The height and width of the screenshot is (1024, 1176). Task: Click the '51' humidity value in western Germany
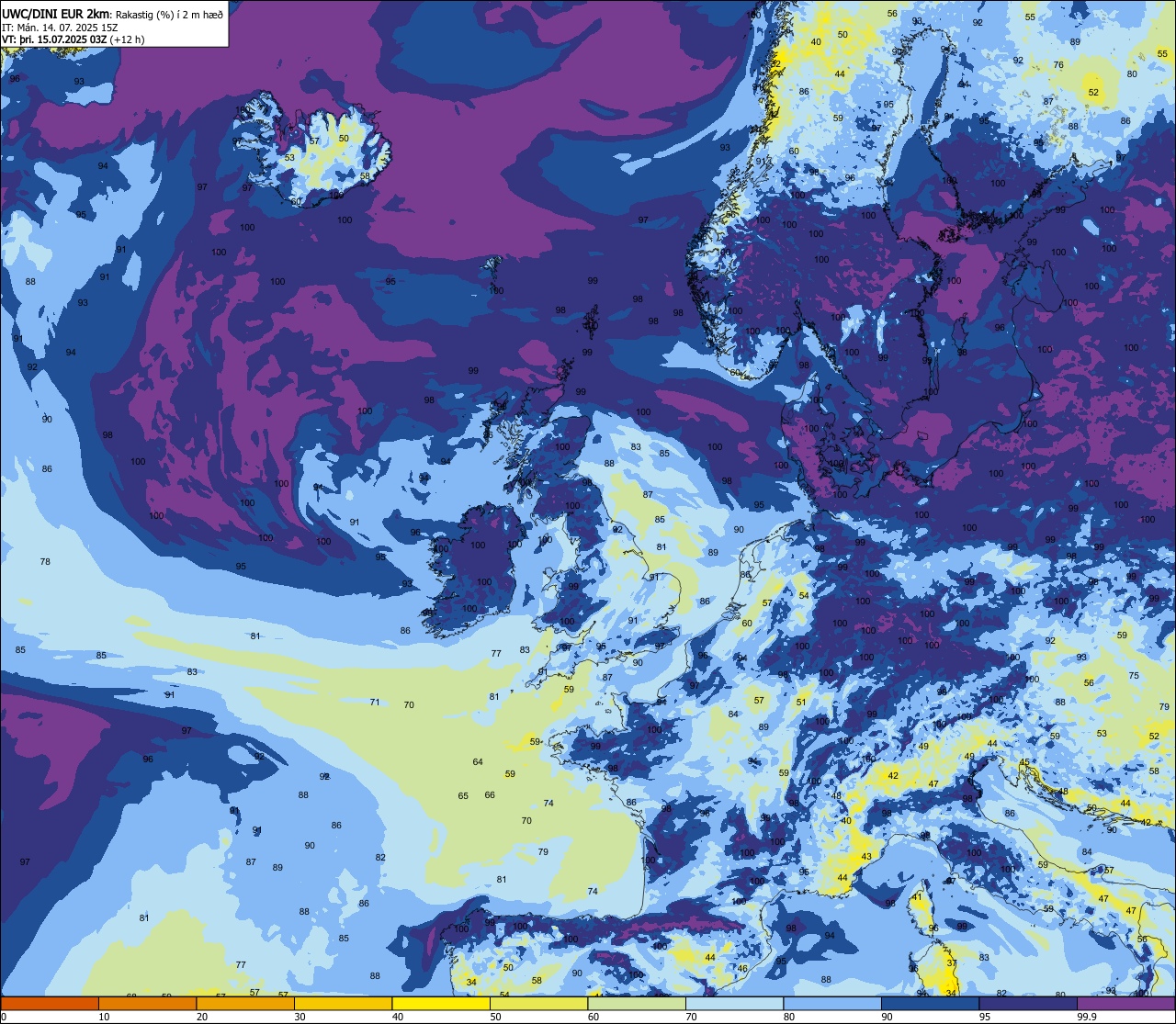(801, 703)
